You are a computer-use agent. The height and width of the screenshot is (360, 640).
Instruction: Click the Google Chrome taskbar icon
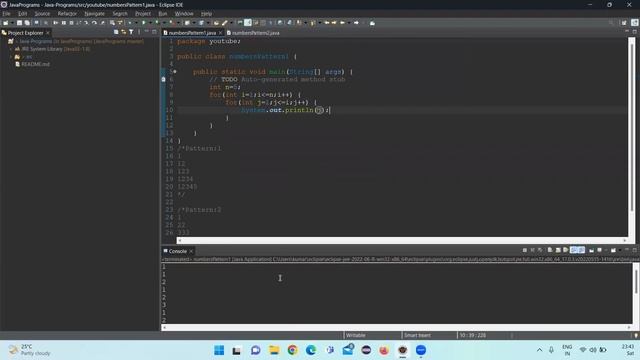click(292, 350)
